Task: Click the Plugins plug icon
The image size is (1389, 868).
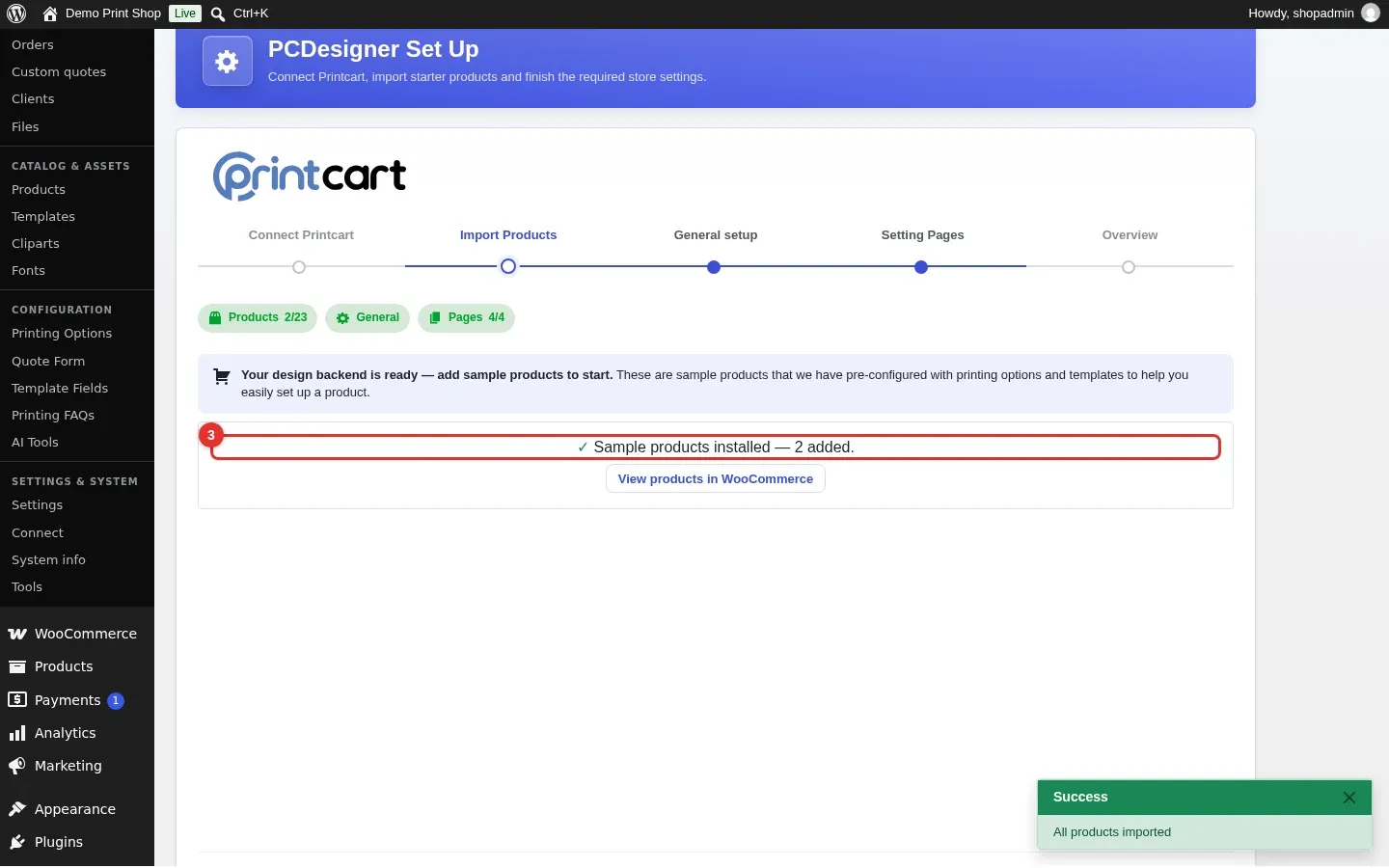Action: pos(17,842)
